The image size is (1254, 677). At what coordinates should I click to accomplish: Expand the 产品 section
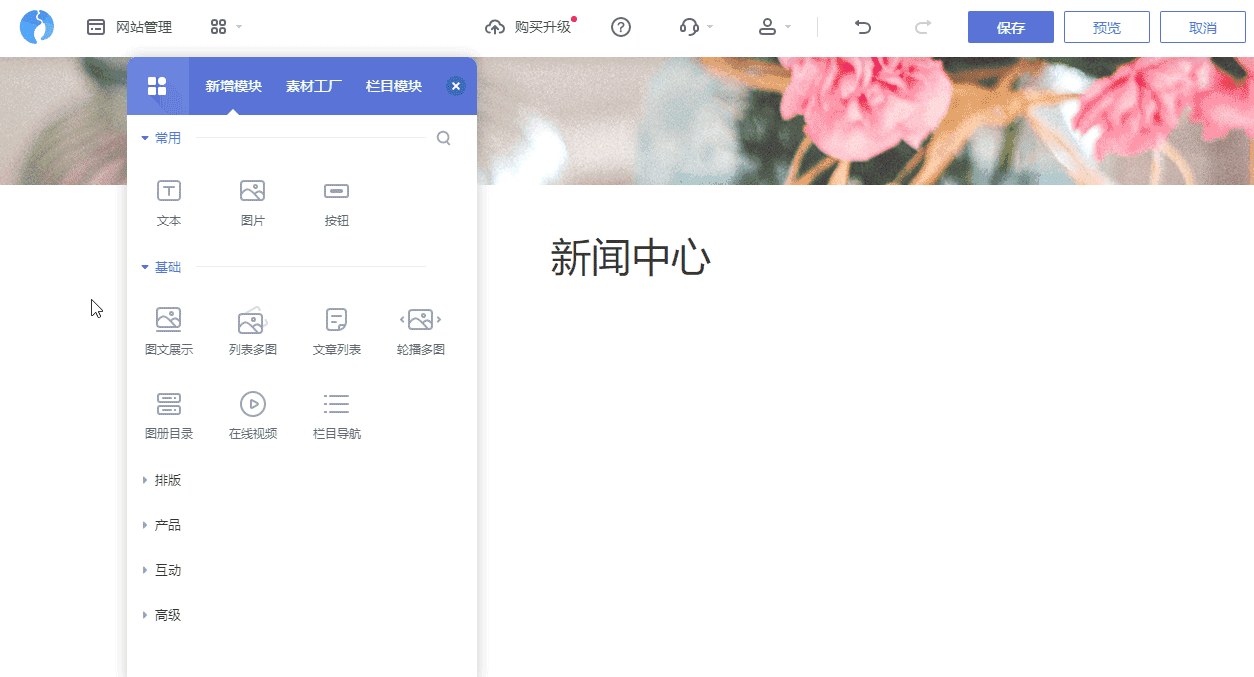(162, 525)
